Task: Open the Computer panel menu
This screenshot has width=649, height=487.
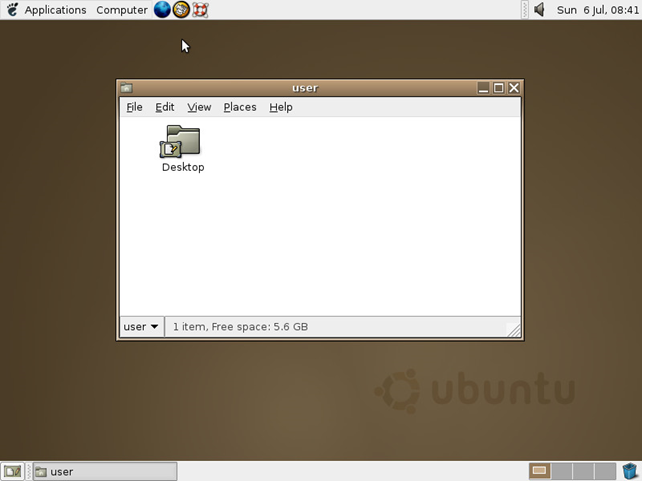Action: (121, 10)
